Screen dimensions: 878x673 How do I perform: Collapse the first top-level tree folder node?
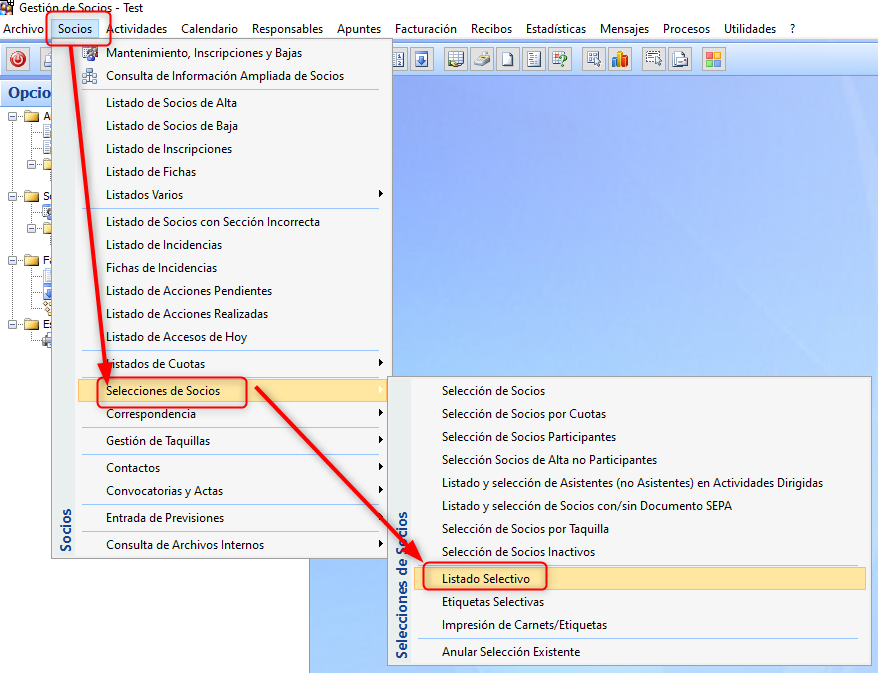(x=13, y=116)
